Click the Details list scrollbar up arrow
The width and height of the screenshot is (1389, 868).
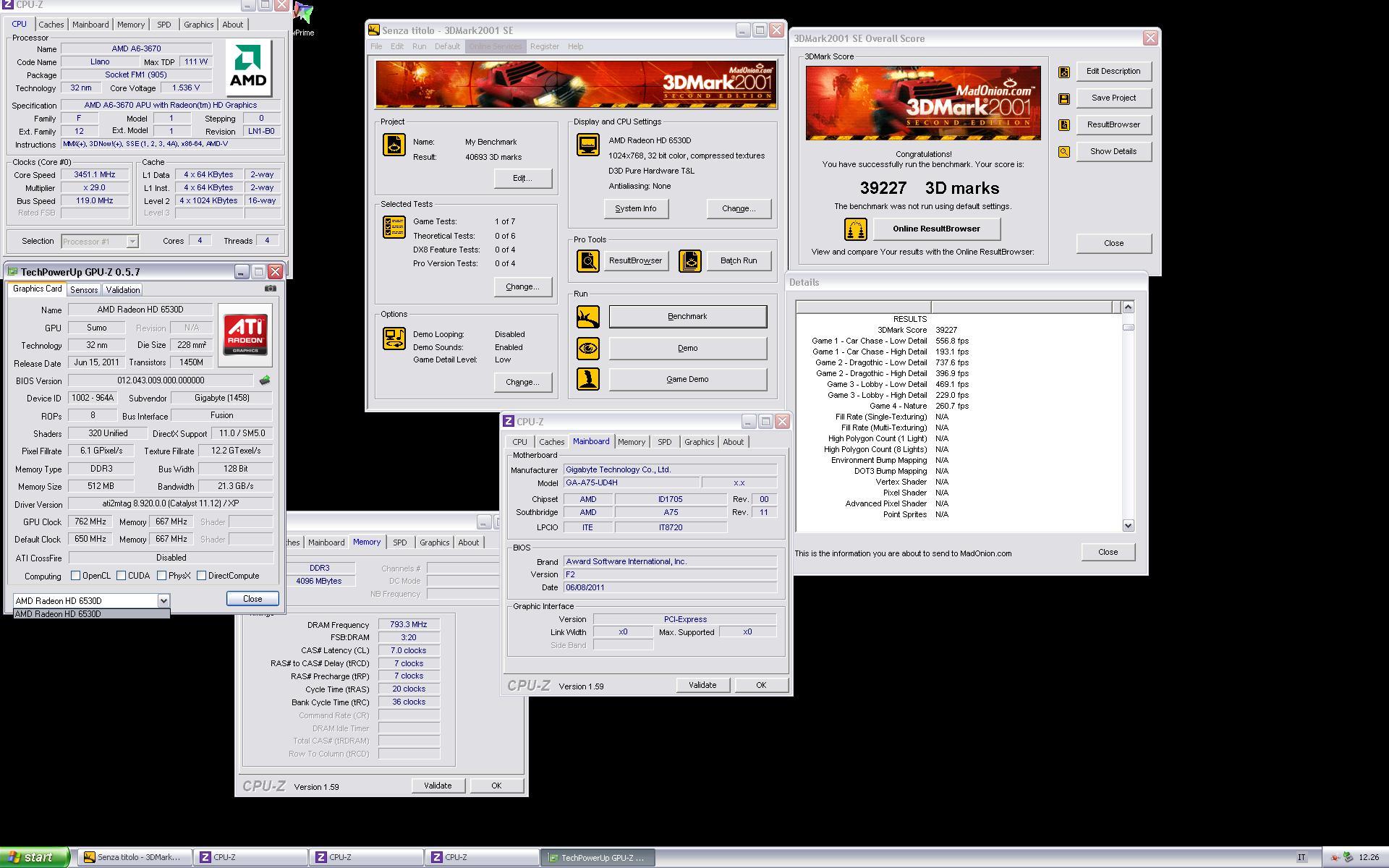click(x=1128, y=307)
